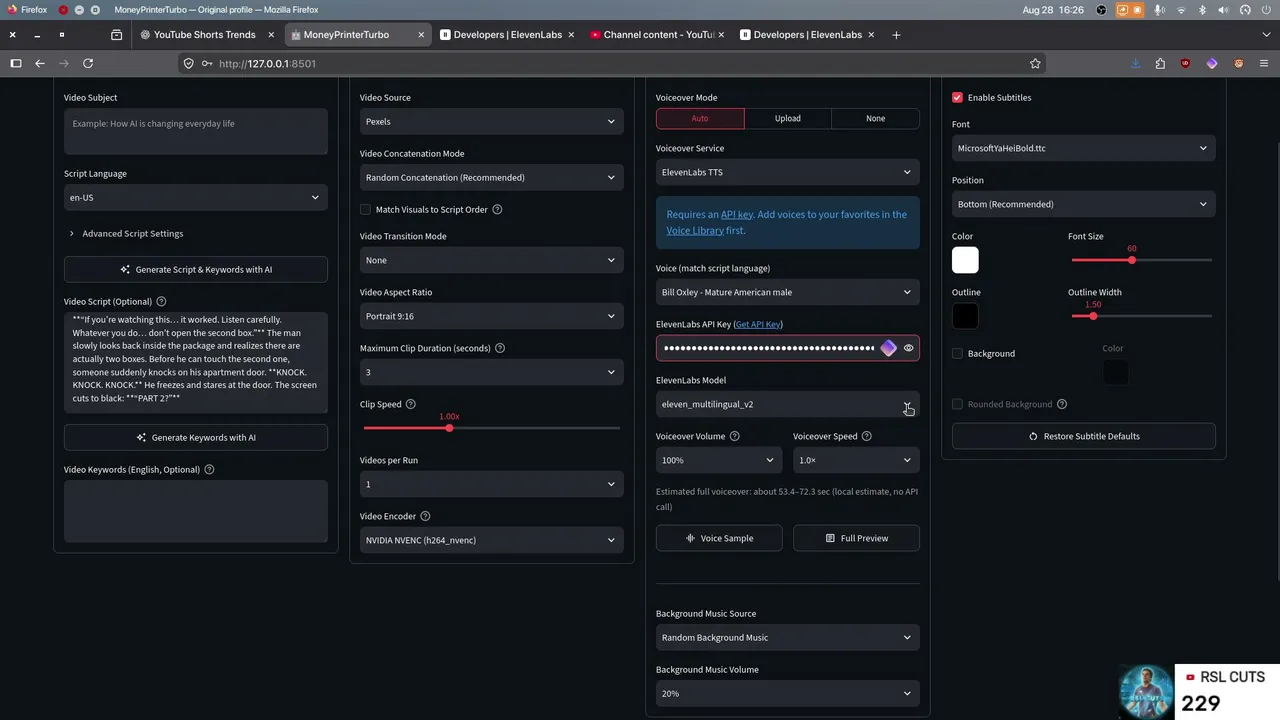Screen dimensions: 1280x720
Task: Show help for Match Visuals to Script Order
Action: (497, 209)
